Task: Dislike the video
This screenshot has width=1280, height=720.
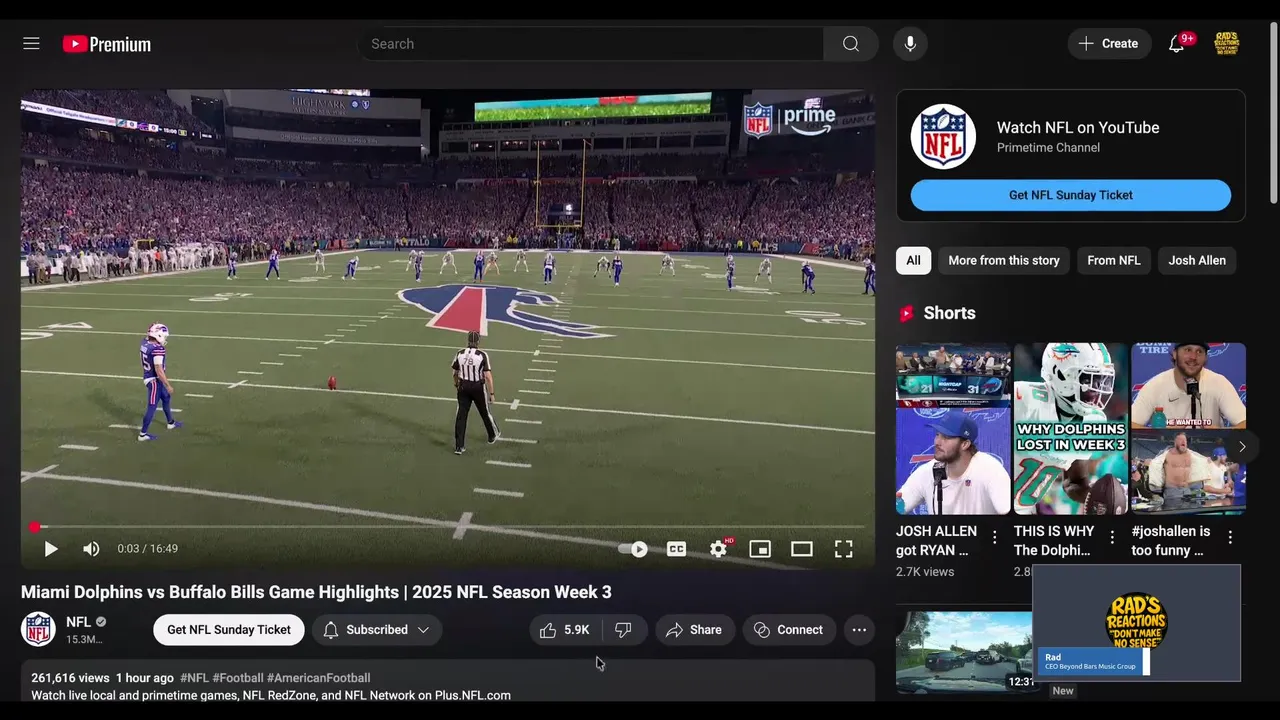Action: (x=624, y=630)
